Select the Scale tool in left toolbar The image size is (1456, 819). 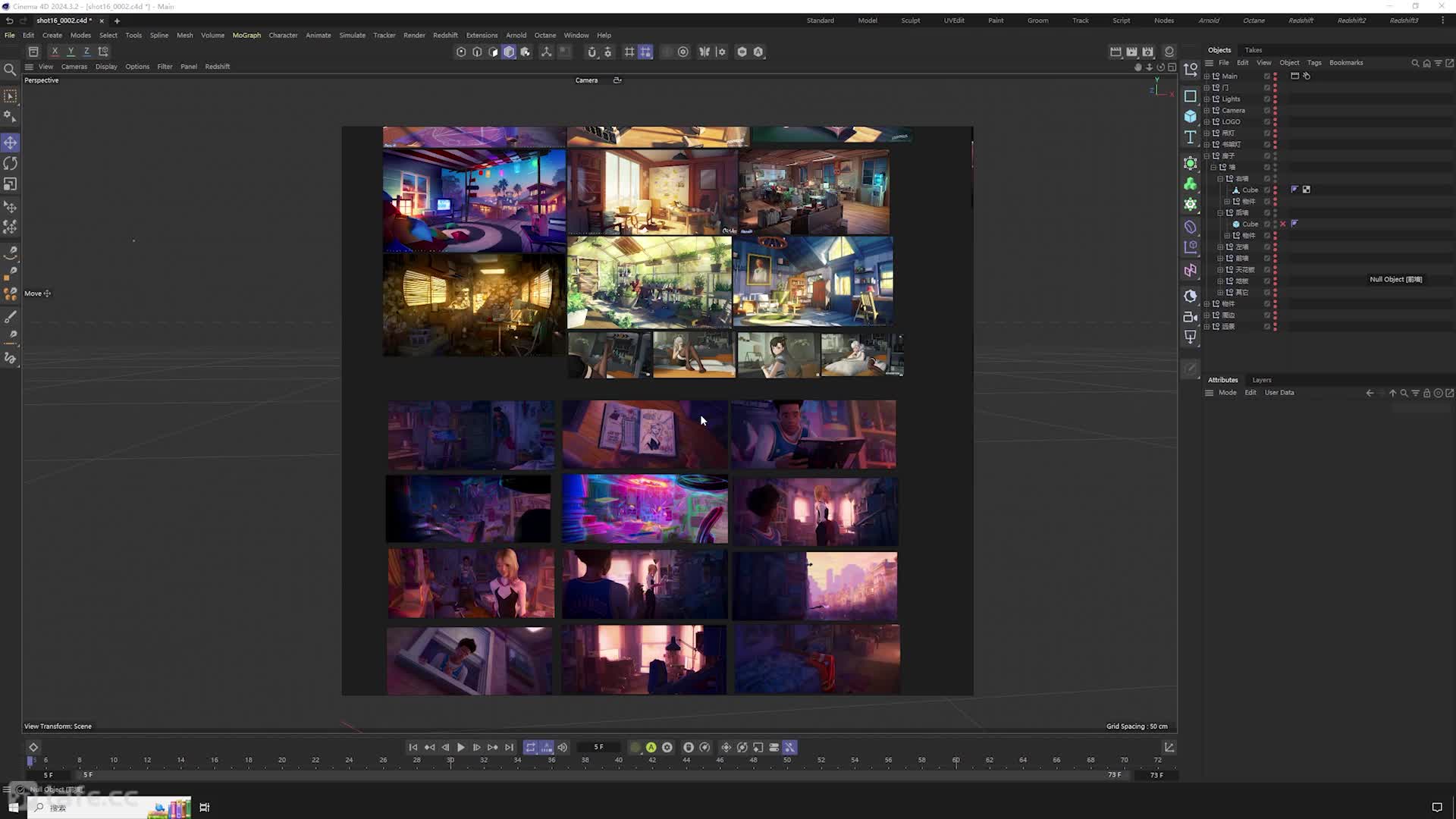[11, 184]
